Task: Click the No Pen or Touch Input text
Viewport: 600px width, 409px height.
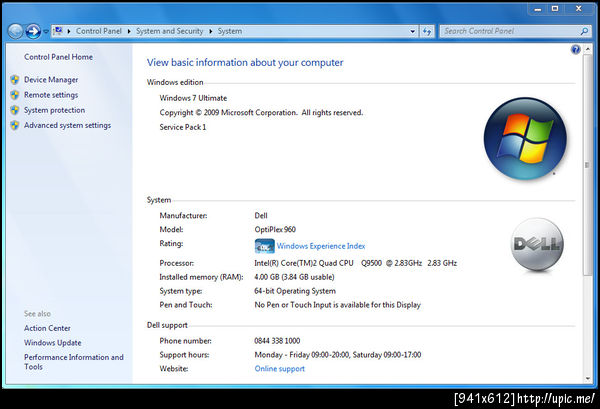Action: (x=337, y=305)
